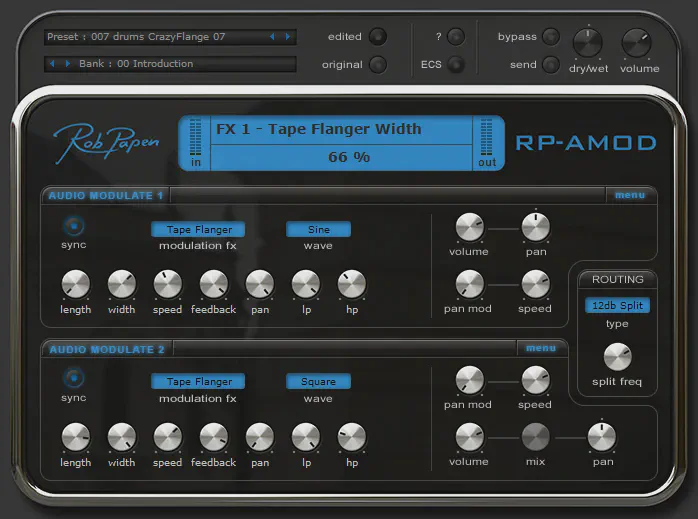The width and height of the screenshot is (698, 519).
Task: Click the next preset arrow
Action: 289,37
